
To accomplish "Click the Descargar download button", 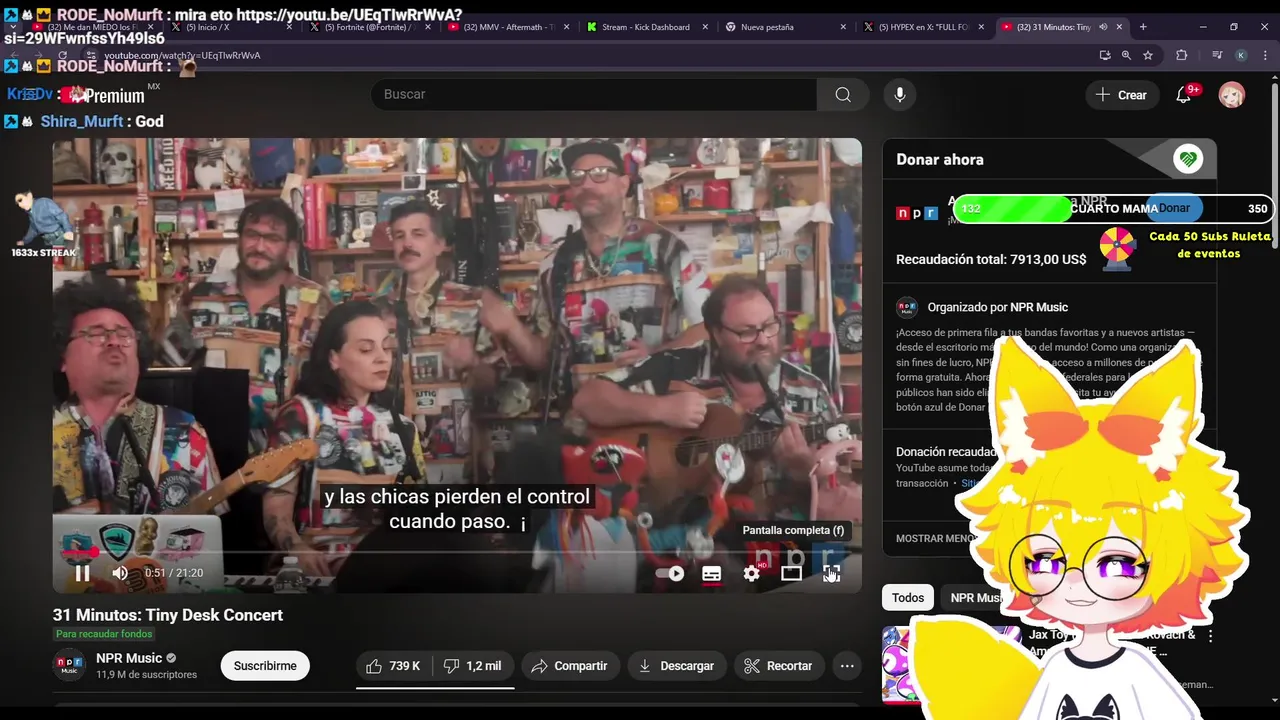I will (x=676, y=666).
